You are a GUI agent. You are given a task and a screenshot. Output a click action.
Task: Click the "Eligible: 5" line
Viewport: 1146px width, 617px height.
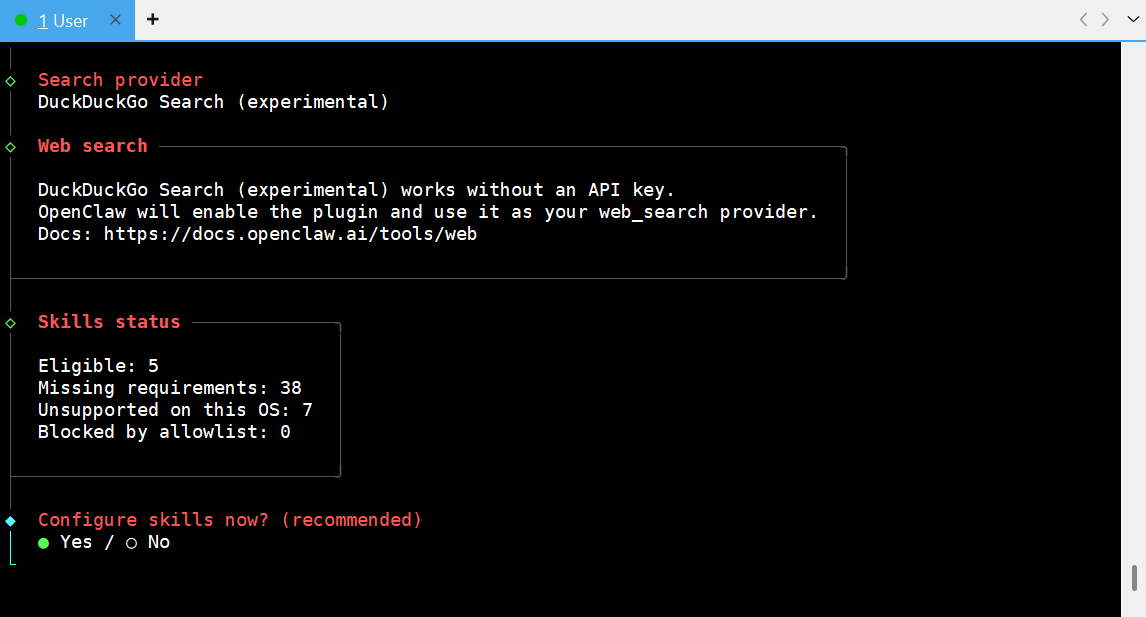pos(98,366)
